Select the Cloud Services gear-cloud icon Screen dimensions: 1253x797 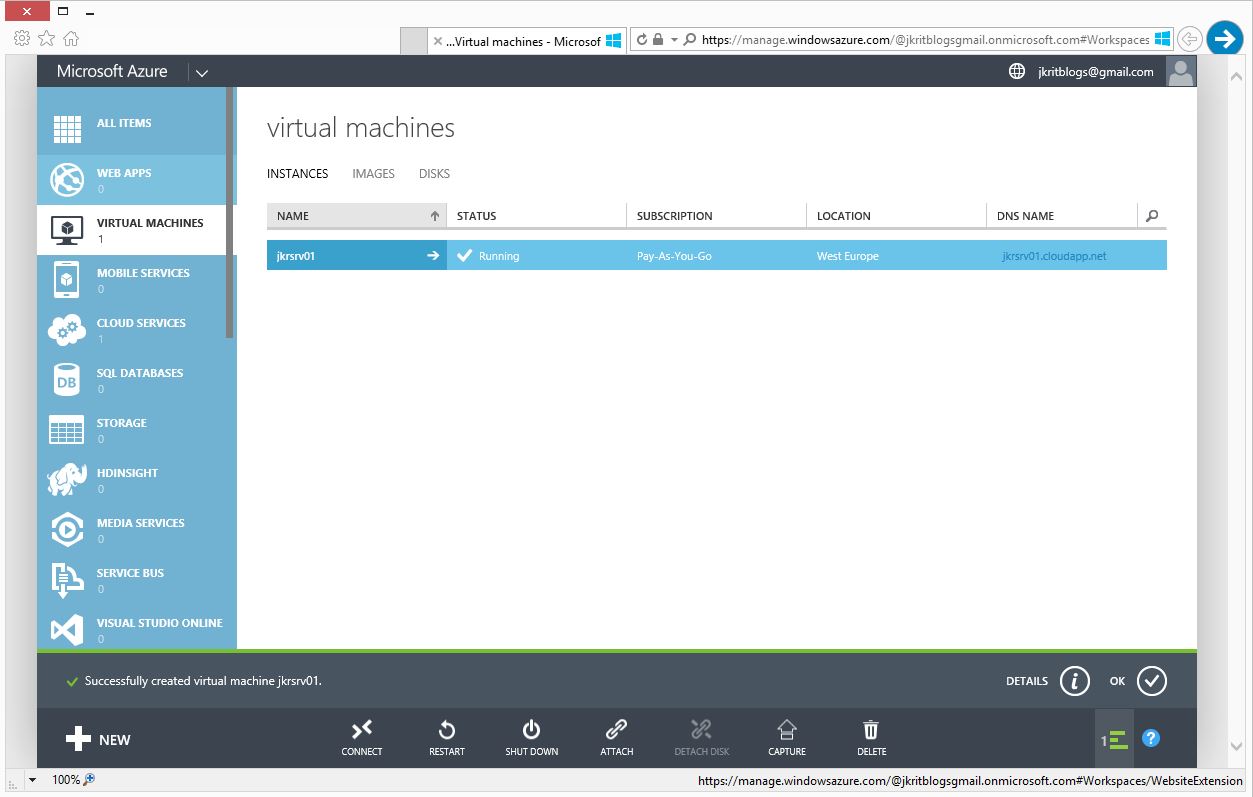(67, 330)
